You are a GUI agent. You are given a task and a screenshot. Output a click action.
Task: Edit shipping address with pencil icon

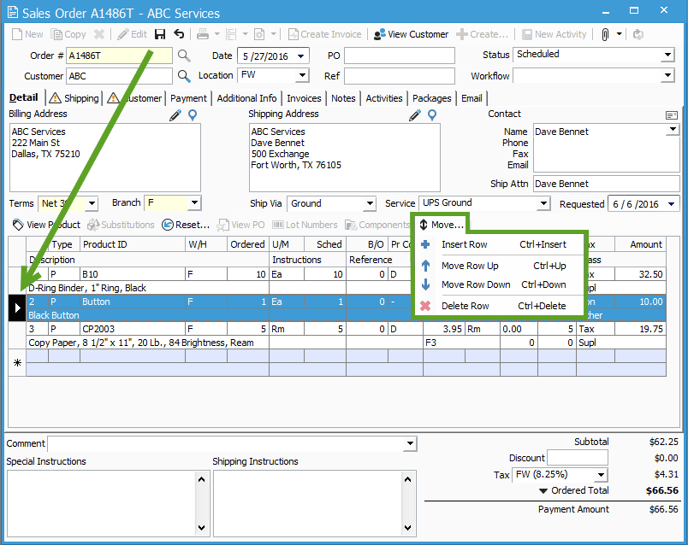(415, 115)
